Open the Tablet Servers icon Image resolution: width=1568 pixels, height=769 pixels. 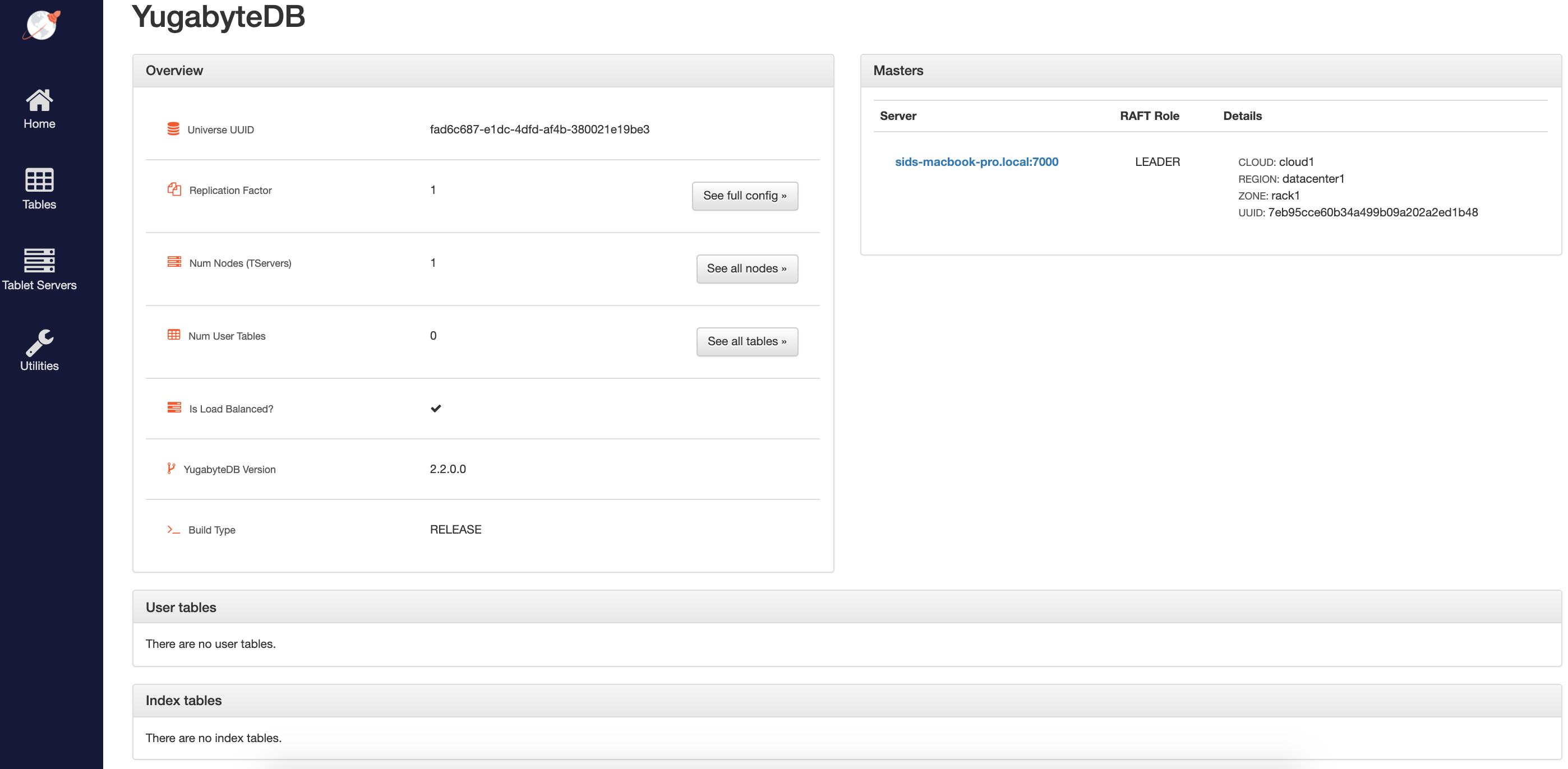(x=39, y=261)
